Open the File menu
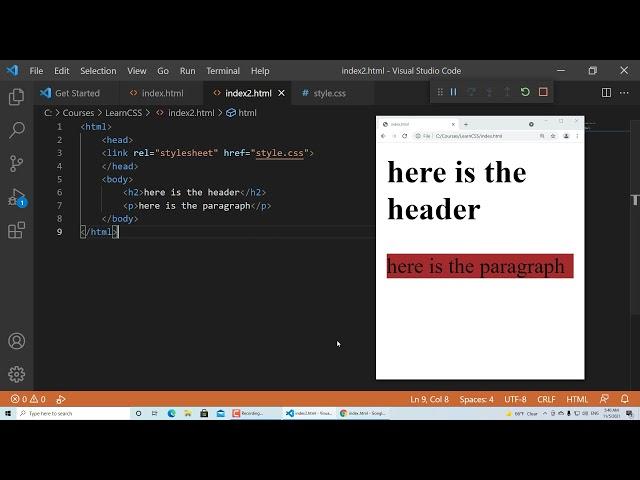 (x=36, y=71)
